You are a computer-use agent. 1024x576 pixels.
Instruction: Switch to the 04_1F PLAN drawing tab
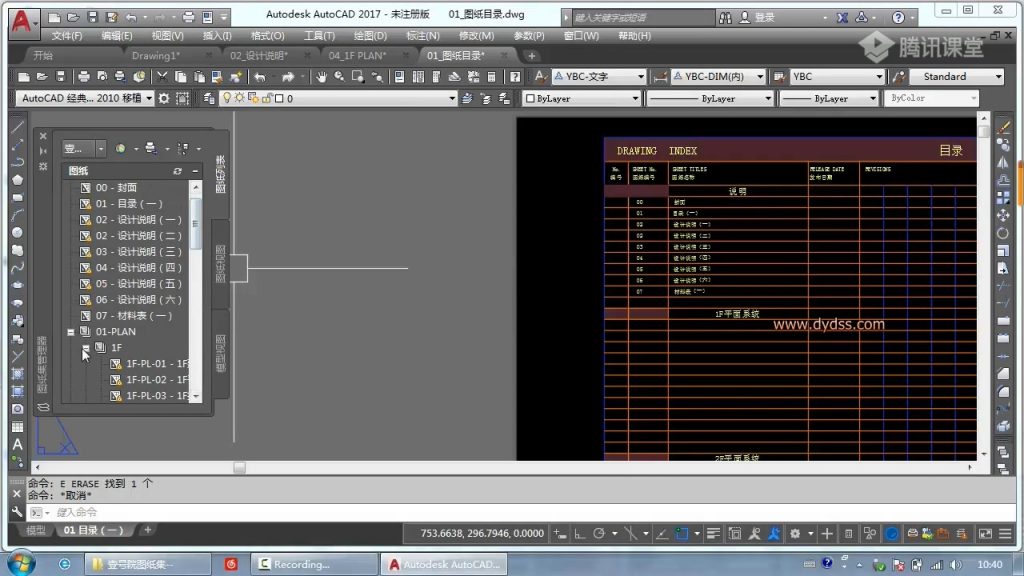(x=357, y=56)
